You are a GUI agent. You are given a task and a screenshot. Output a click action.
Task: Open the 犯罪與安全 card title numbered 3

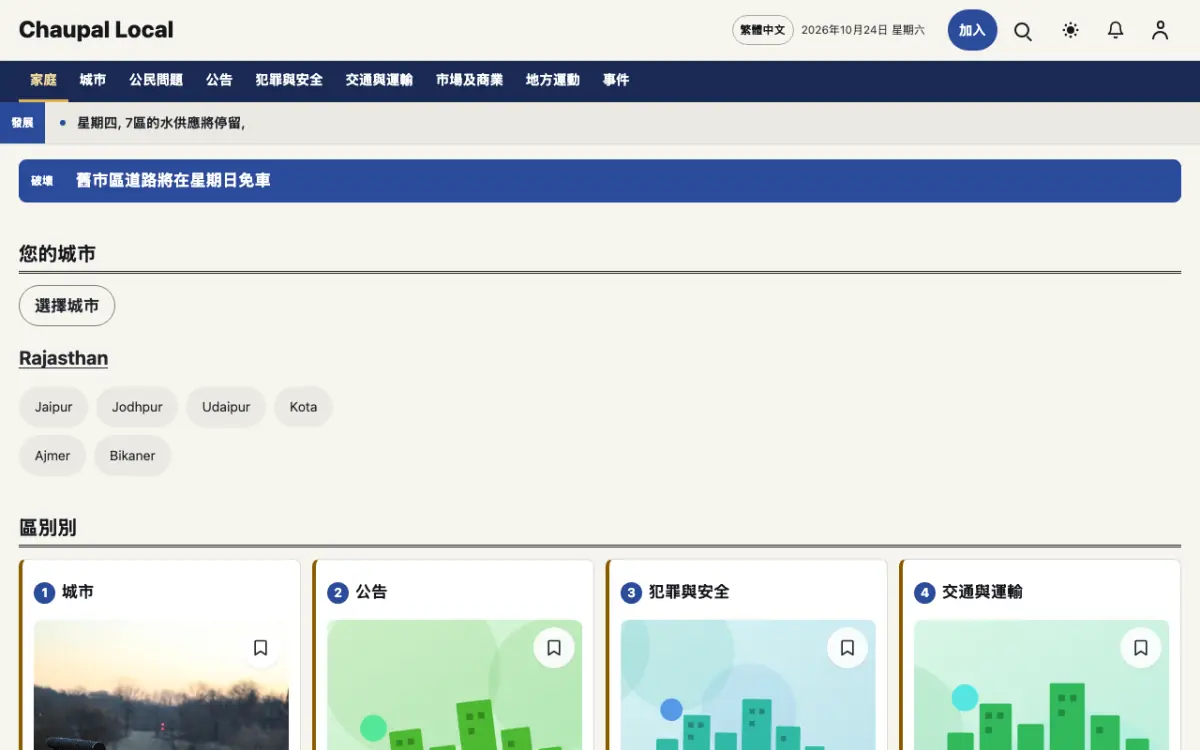pyautogui.click(x=689, y=592)
